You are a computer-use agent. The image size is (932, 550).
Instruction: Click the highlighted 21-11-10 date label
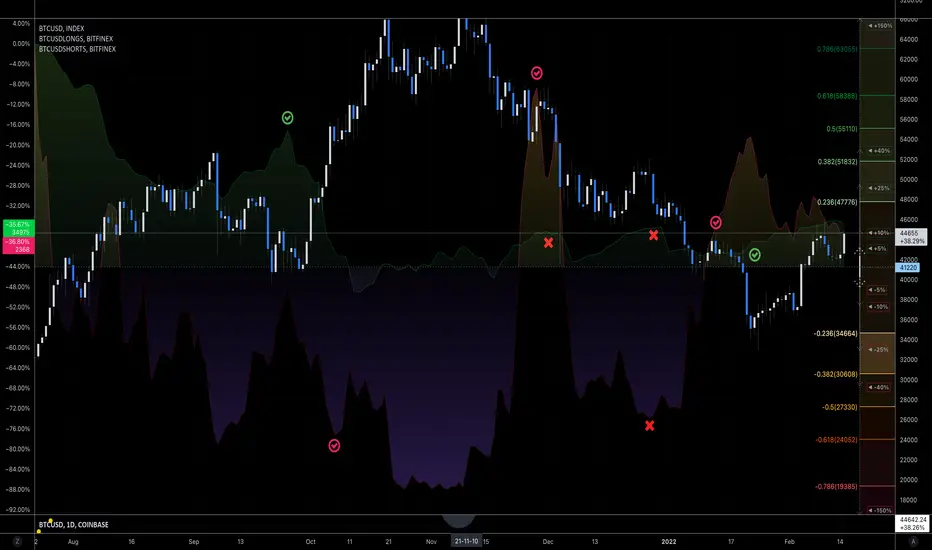click(x=466, y=541)
